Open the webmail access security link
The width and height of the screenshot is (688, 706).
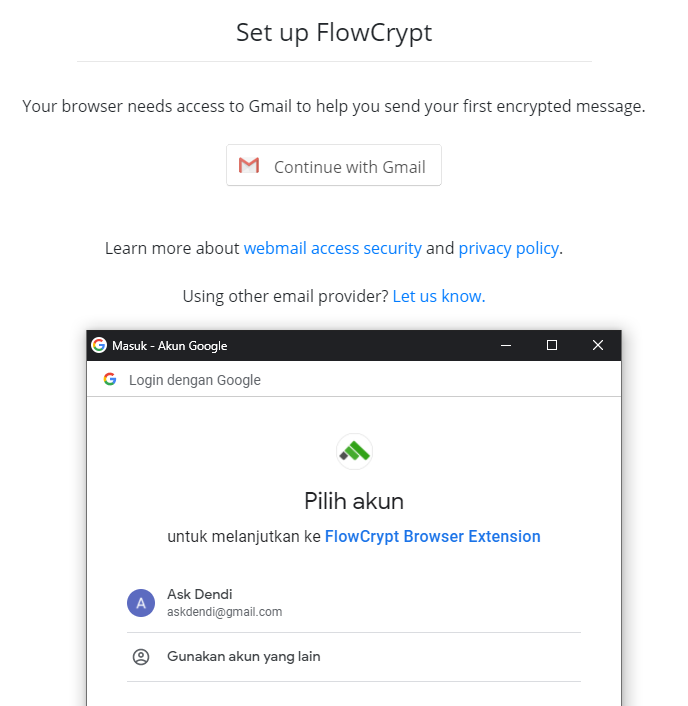333,248
